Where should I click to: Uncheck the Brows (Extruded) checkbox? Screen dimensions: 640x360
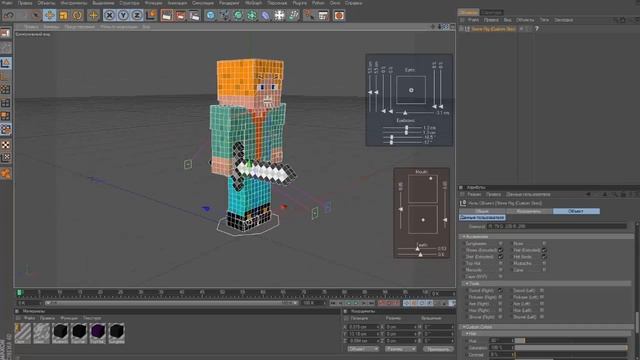[x=500, y=250]
